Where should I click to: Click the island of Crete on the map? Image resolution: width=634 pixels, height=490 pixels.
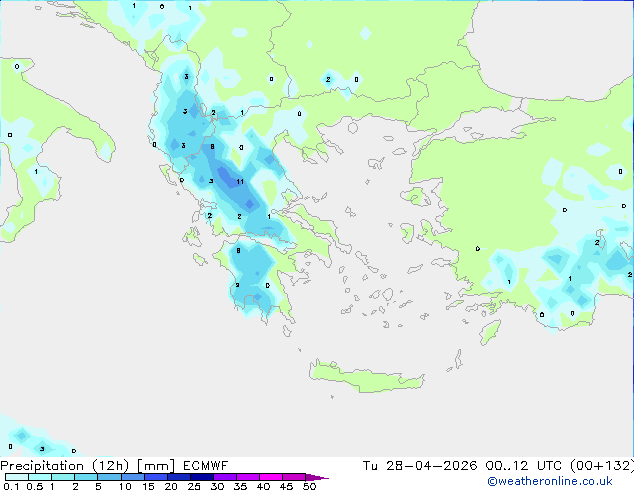[x=366, y=378]
